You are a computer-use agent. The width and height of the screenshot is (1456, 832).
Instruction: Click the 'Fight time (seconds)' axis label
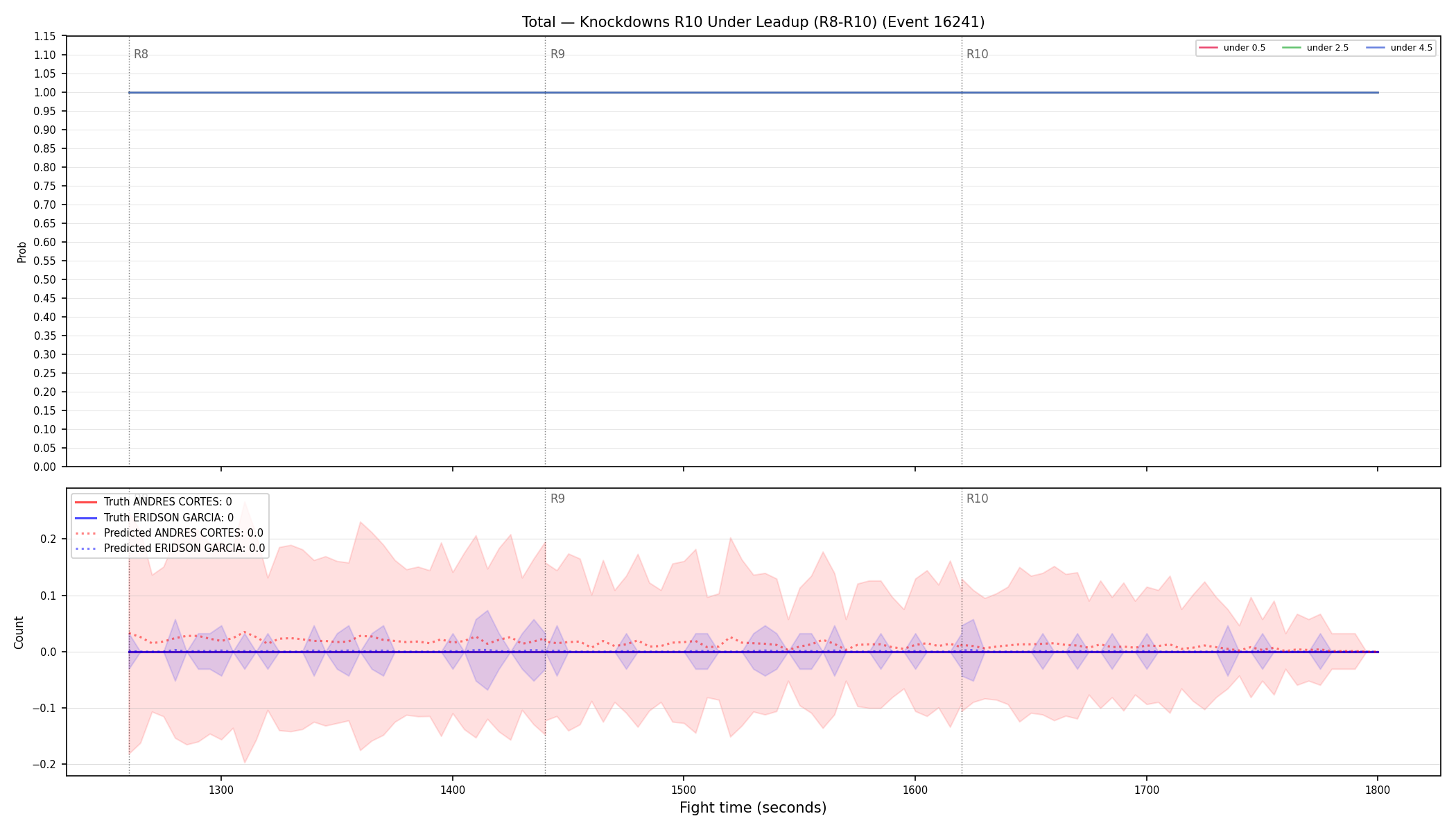pyautogui.click(x=753, y=808)
